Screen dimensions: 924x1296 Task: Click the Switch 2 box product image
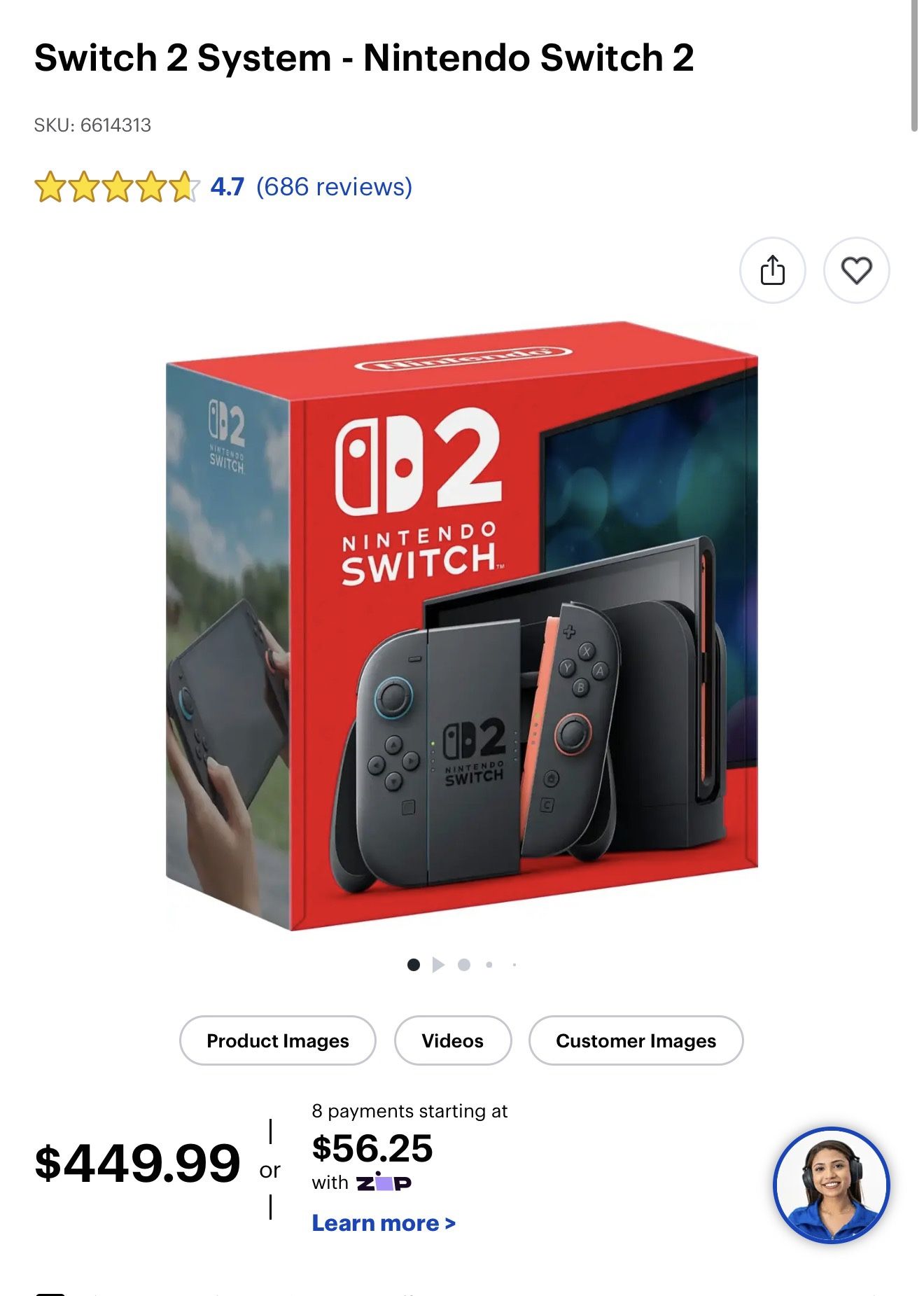click(462, 625)
